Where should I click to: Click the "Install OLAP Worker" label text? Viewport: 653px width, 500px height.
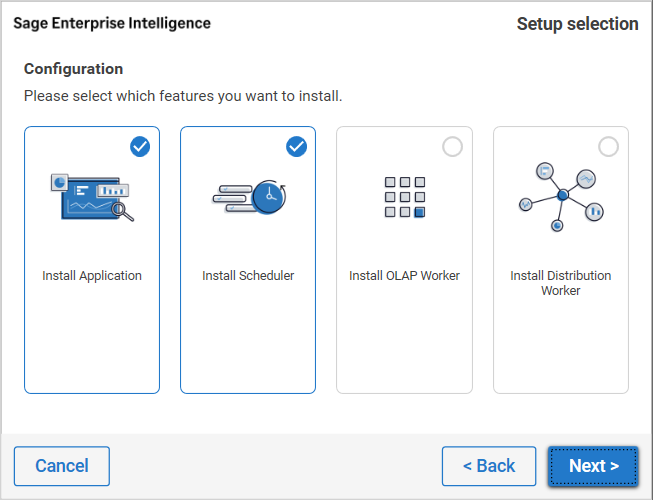(404, 276)
